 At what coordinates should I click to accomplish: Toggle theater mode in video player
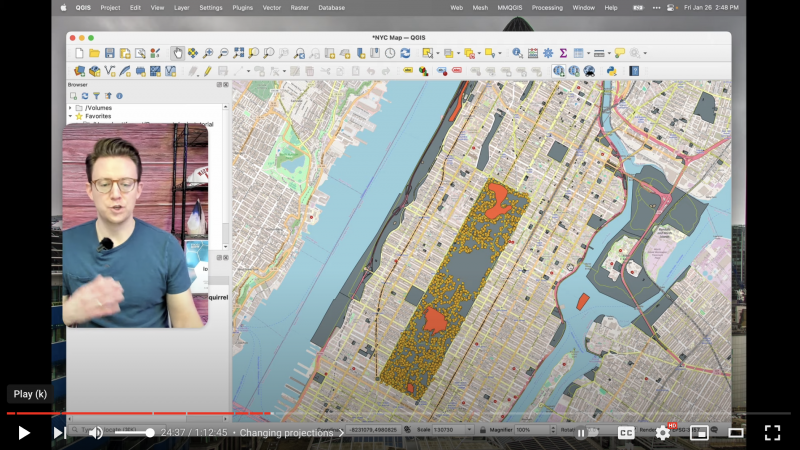click(x=736, y=433)
